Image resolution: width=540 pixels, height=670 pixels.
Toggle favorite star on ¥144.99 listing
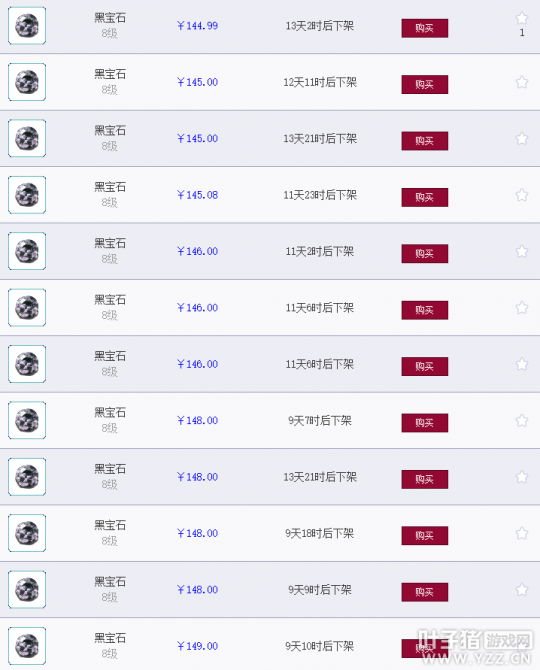(522, 18)
